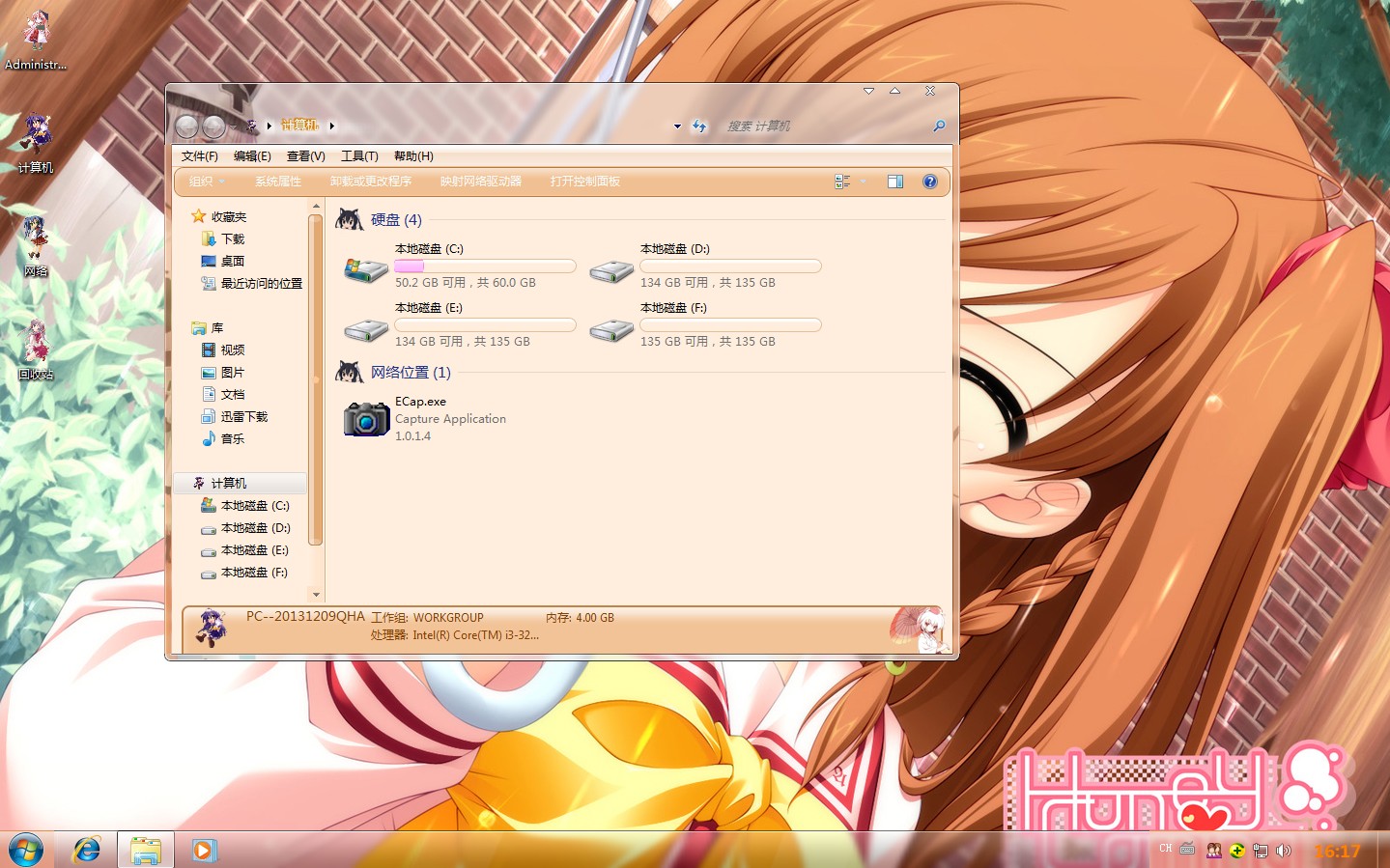Select 最近访问的位置 in the navigation pane
1390x868 pixels.
pyautogui.click(x=262, y=284)
